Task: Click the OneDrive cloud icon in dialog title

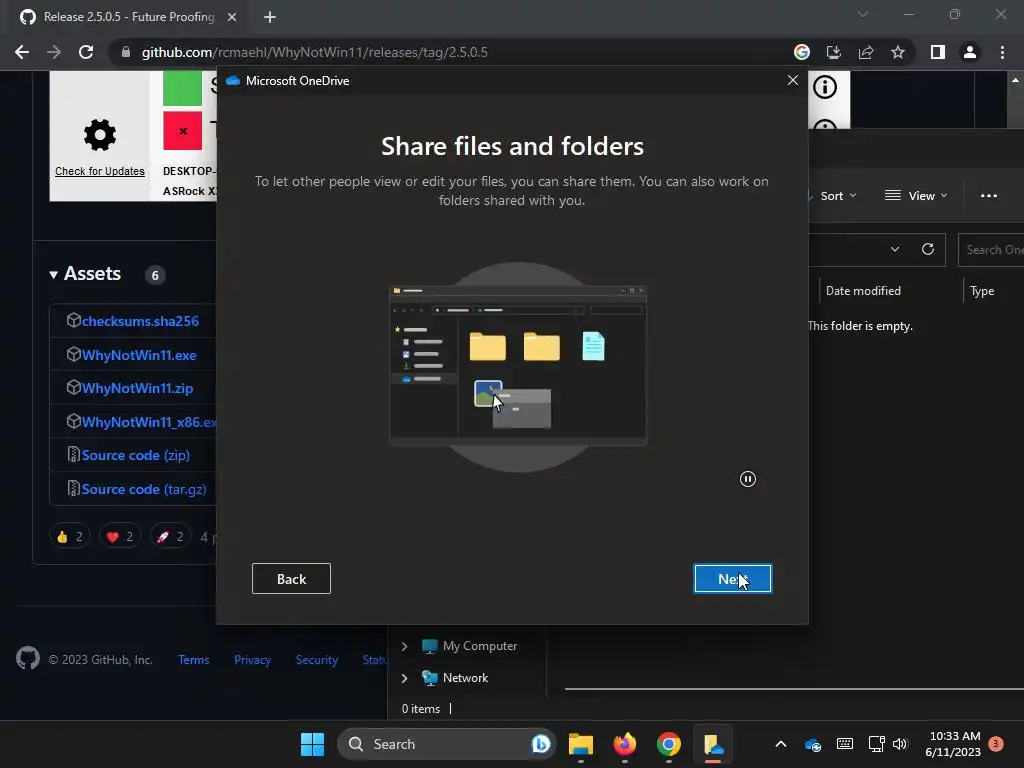Action: click(x=232, y=81)
